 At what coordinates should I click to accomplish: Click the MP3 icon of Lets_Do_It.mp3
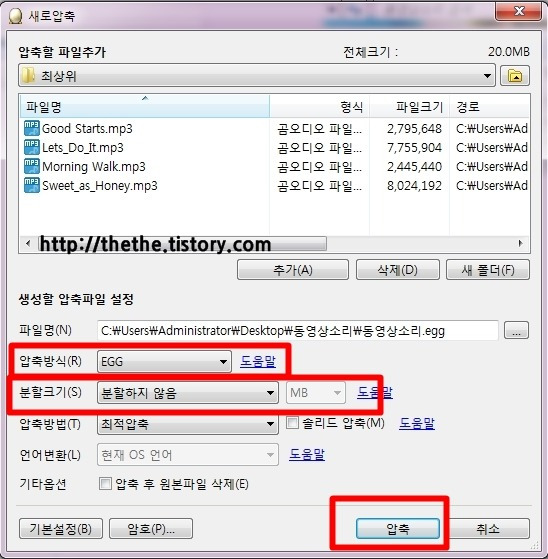pos(31,147)
